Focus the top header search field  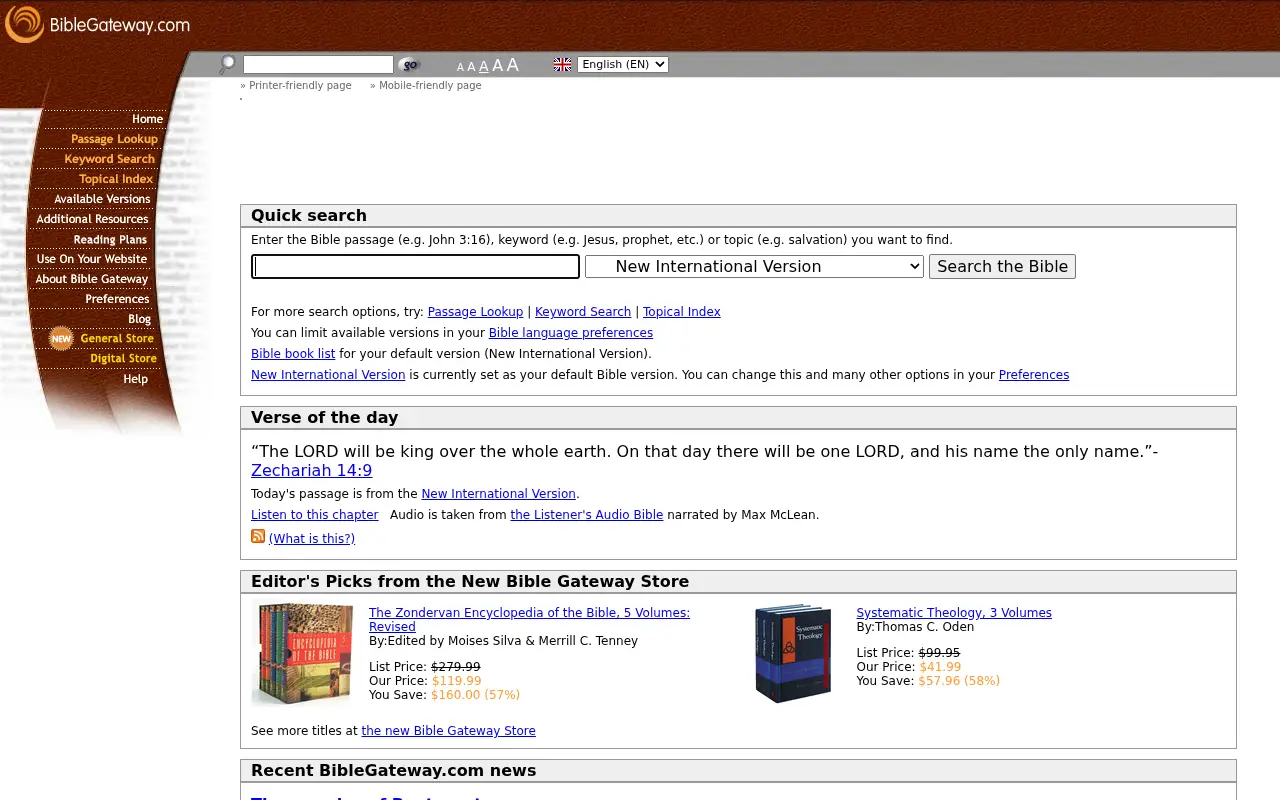pos(318,65)
